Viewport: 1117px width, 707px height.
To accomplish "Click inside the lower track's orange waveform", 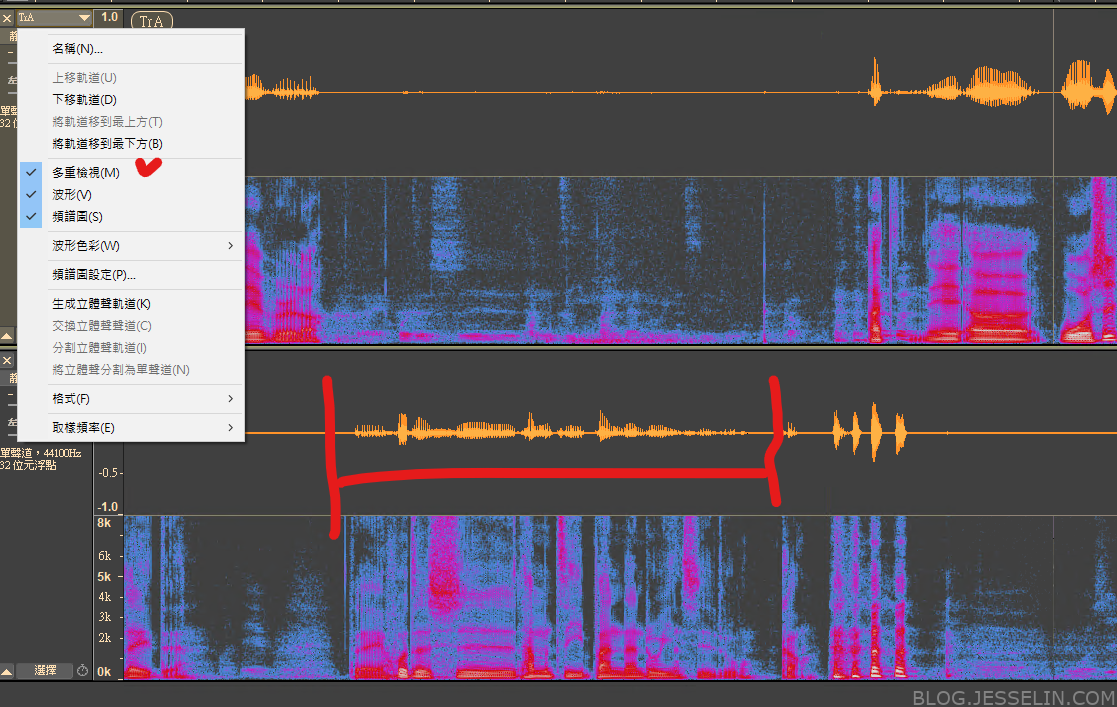I will [x=620, y=432].
